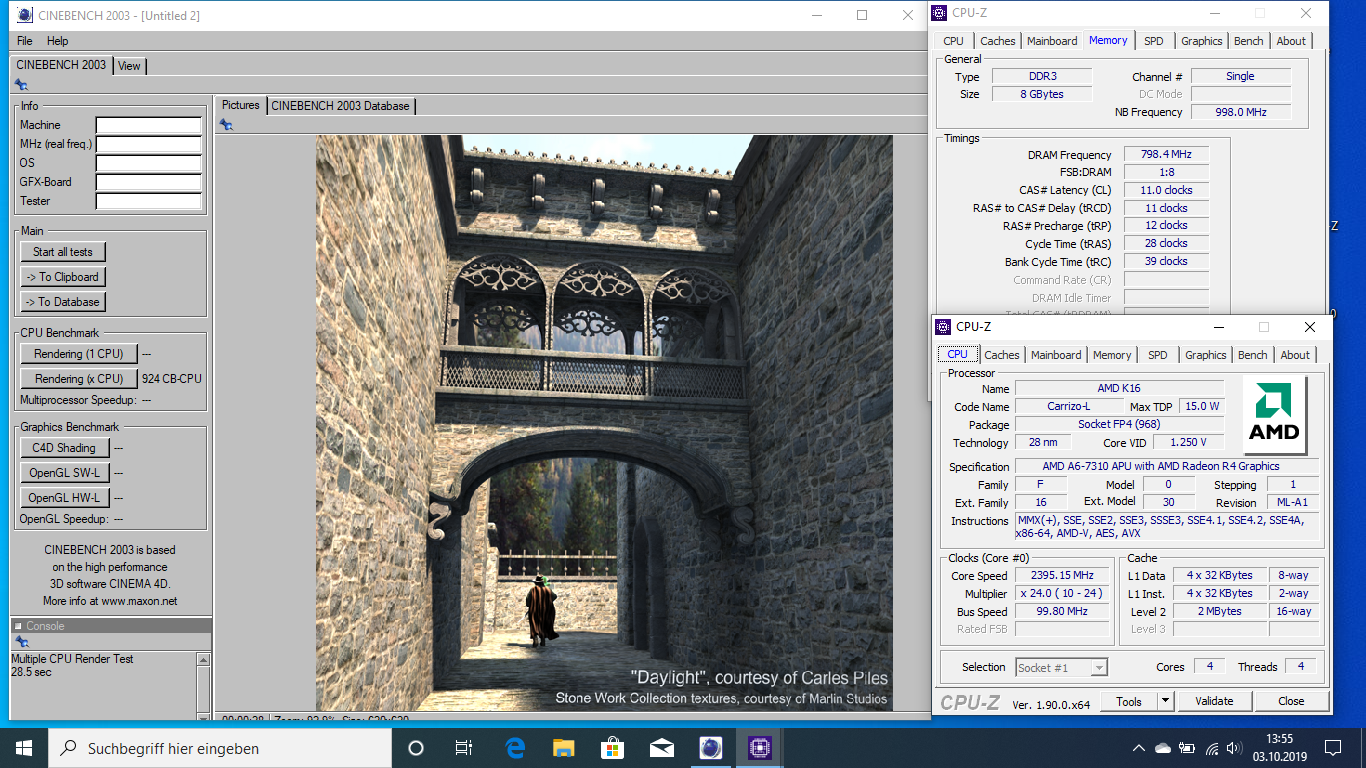1366x768 pixels.
Task: Open the notification center icon
Action: click(x=1332, y=748)
